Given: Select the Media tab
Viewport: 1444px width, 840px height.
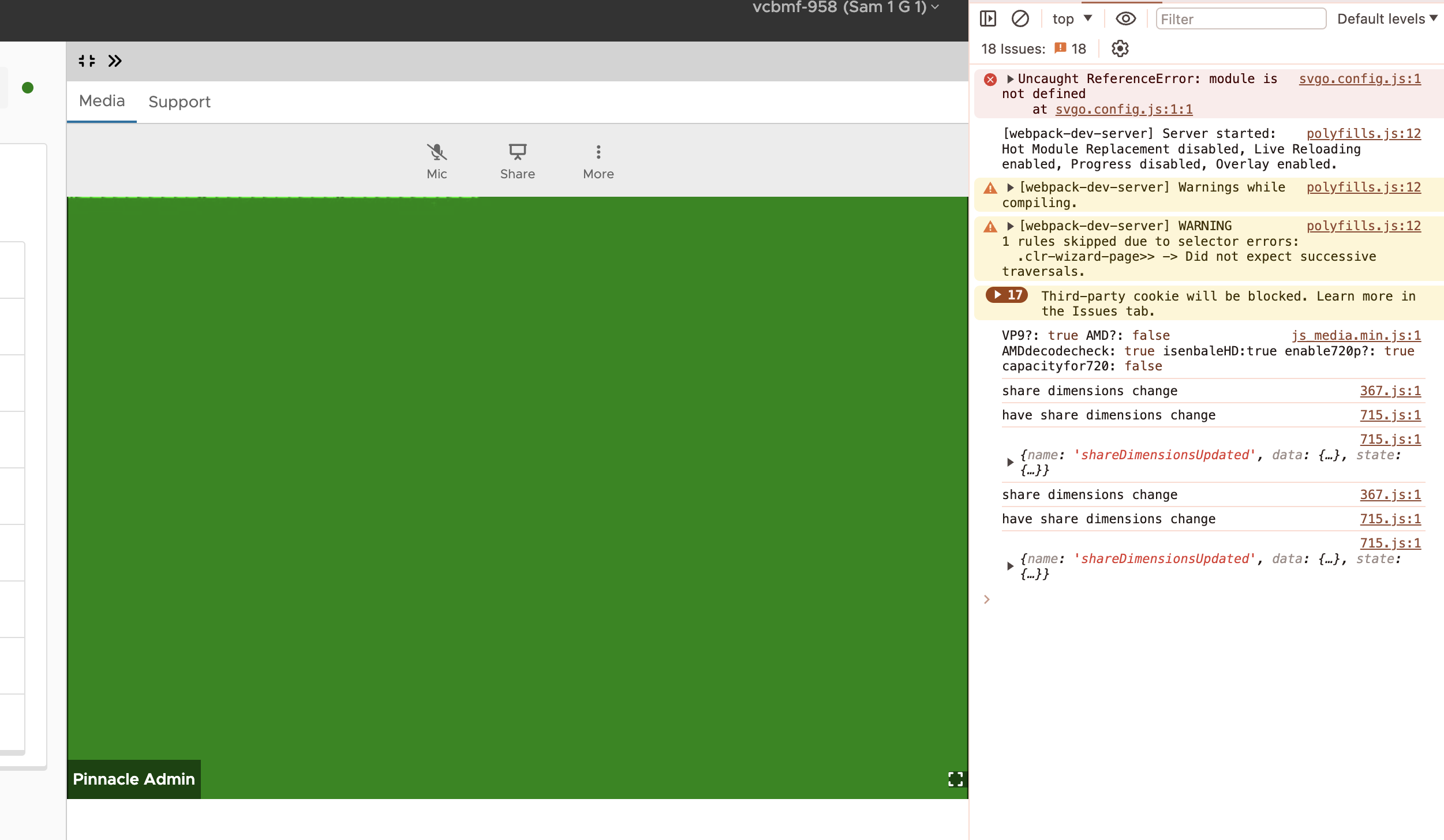Looking at the screenshot, I should point(102,102).
